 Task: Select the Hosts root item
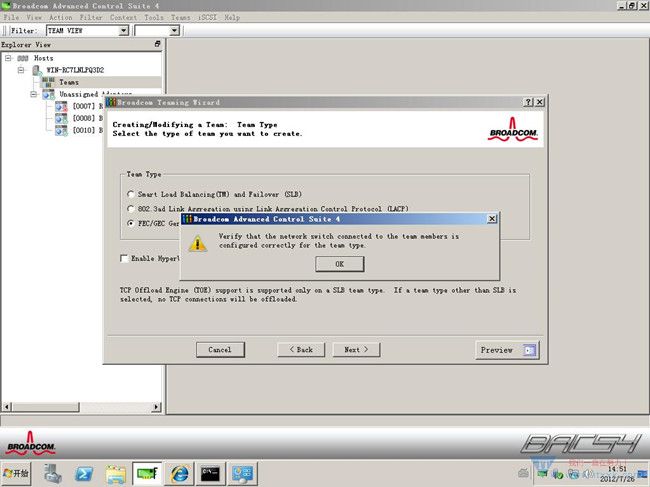point(44,58)
